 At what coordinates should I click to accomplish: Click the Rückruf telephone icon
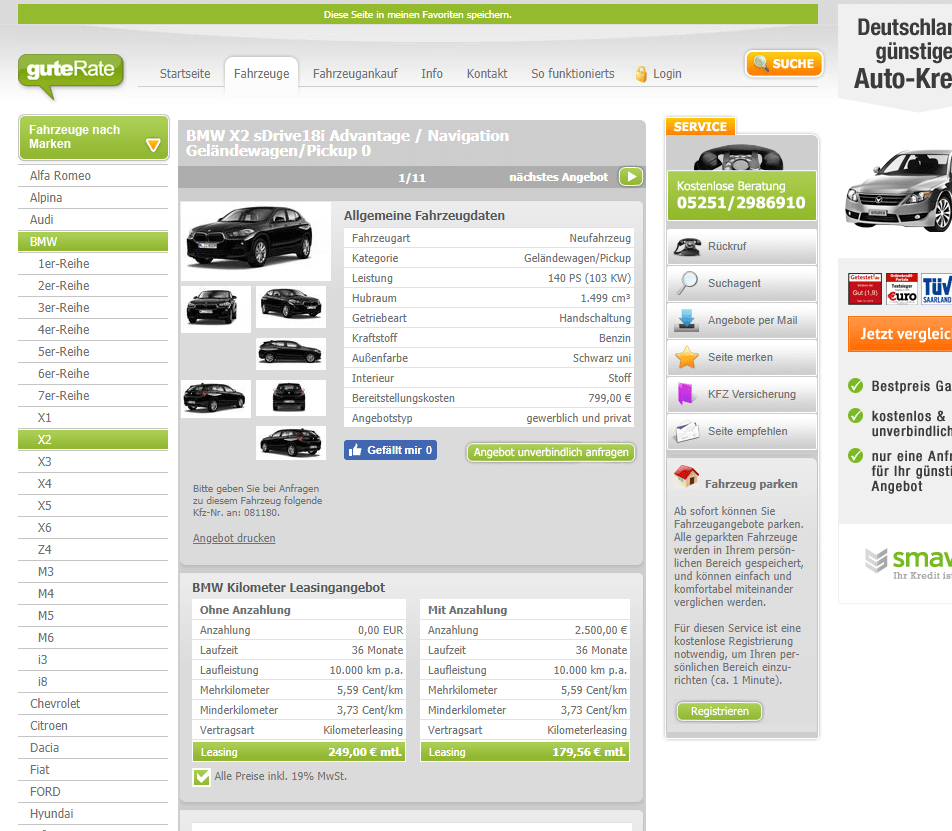[x=687, y=246]
